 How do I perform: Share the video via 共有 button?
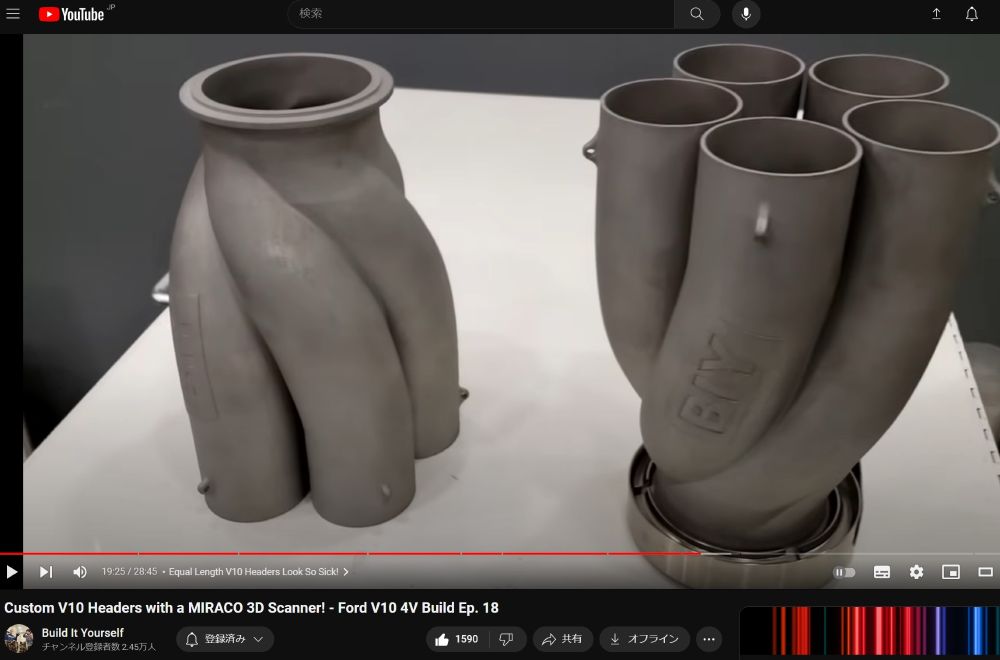pos(562,639)
